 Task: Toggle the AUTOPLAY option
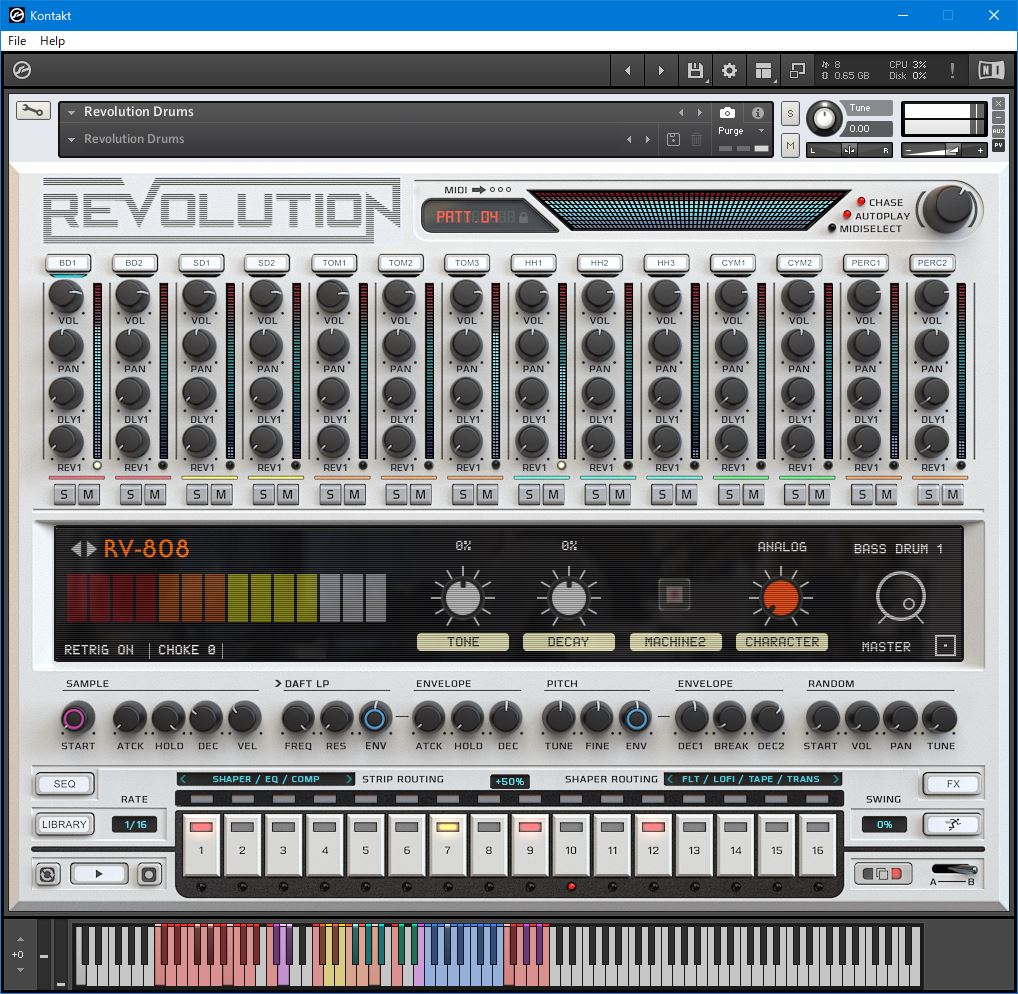847,215
